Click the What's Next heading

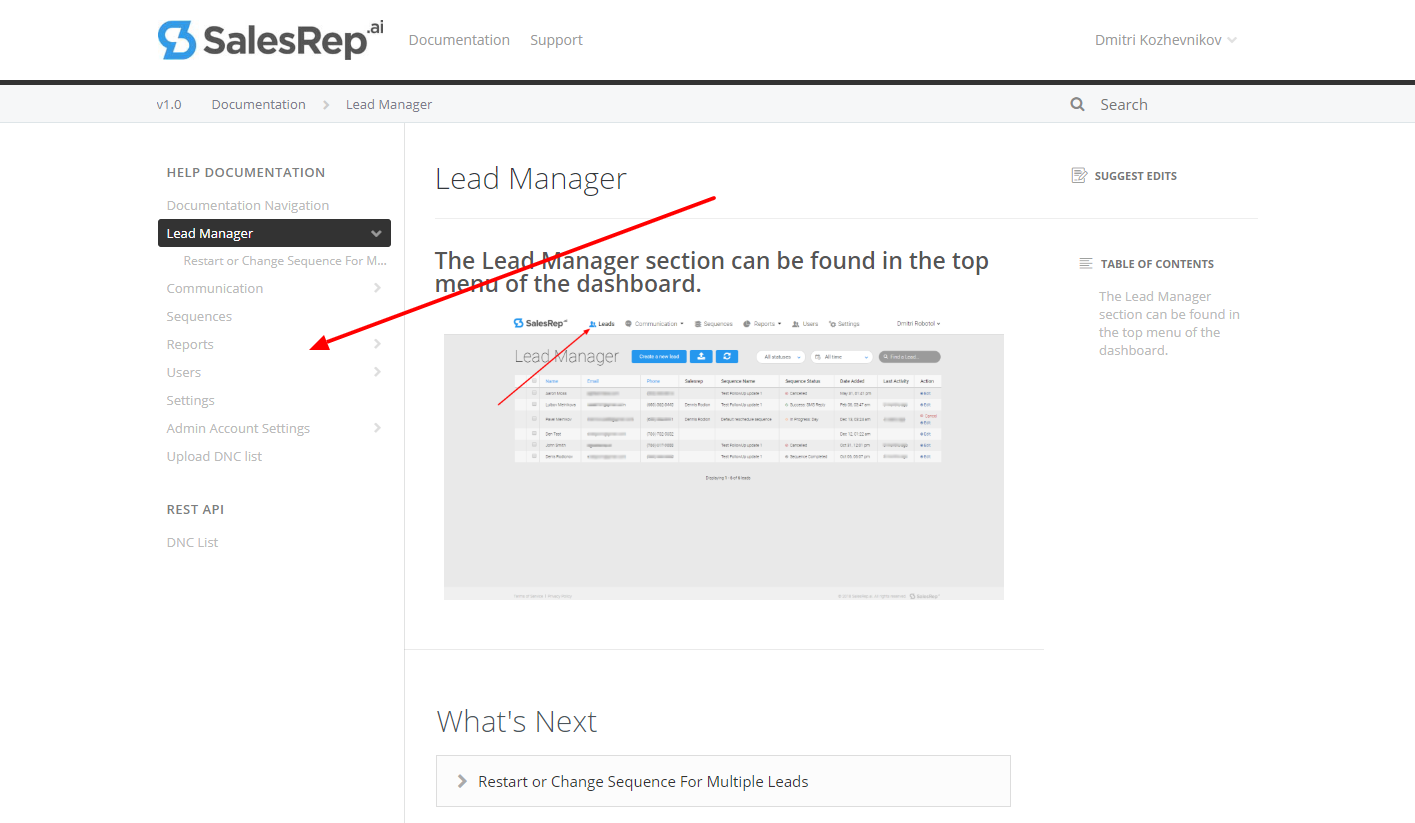coord(517,722)
